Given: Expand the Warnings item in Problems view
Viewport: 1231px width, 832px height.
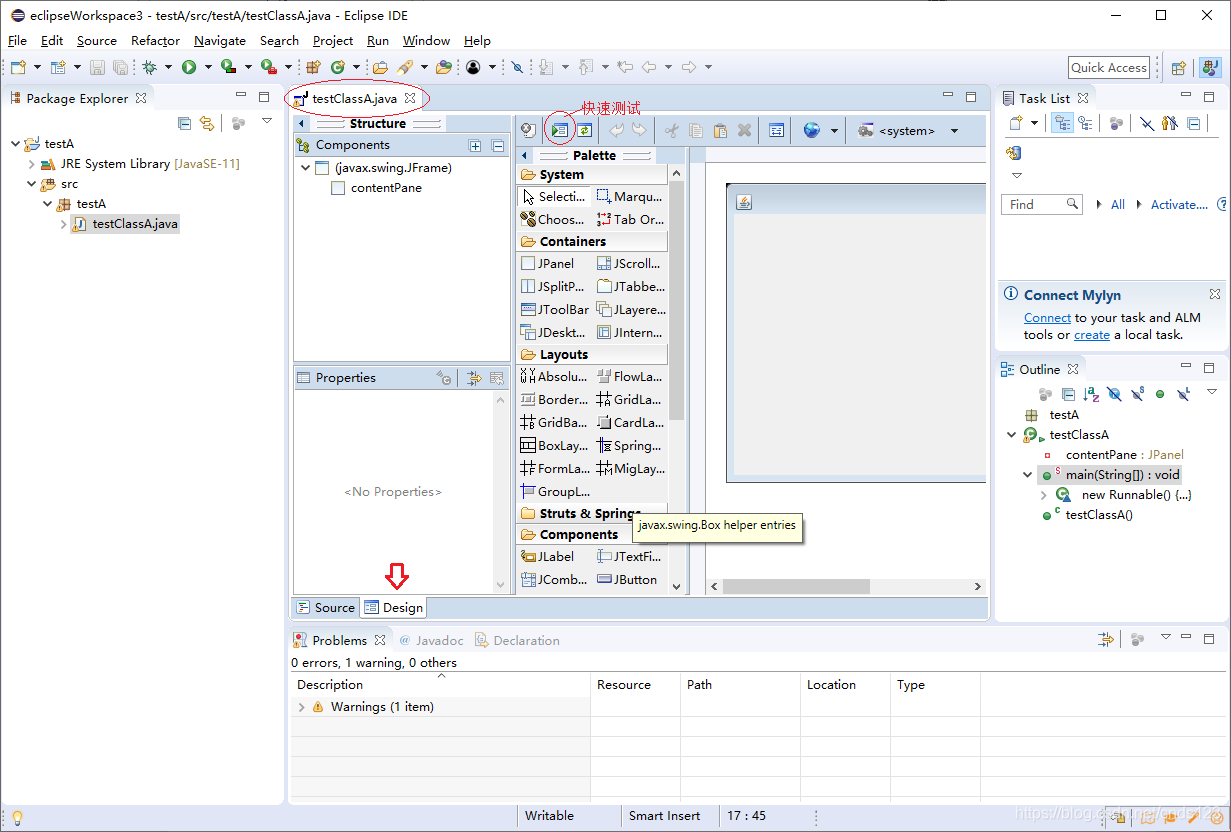Looking at the screenshot, I should [x=302, y=706].
